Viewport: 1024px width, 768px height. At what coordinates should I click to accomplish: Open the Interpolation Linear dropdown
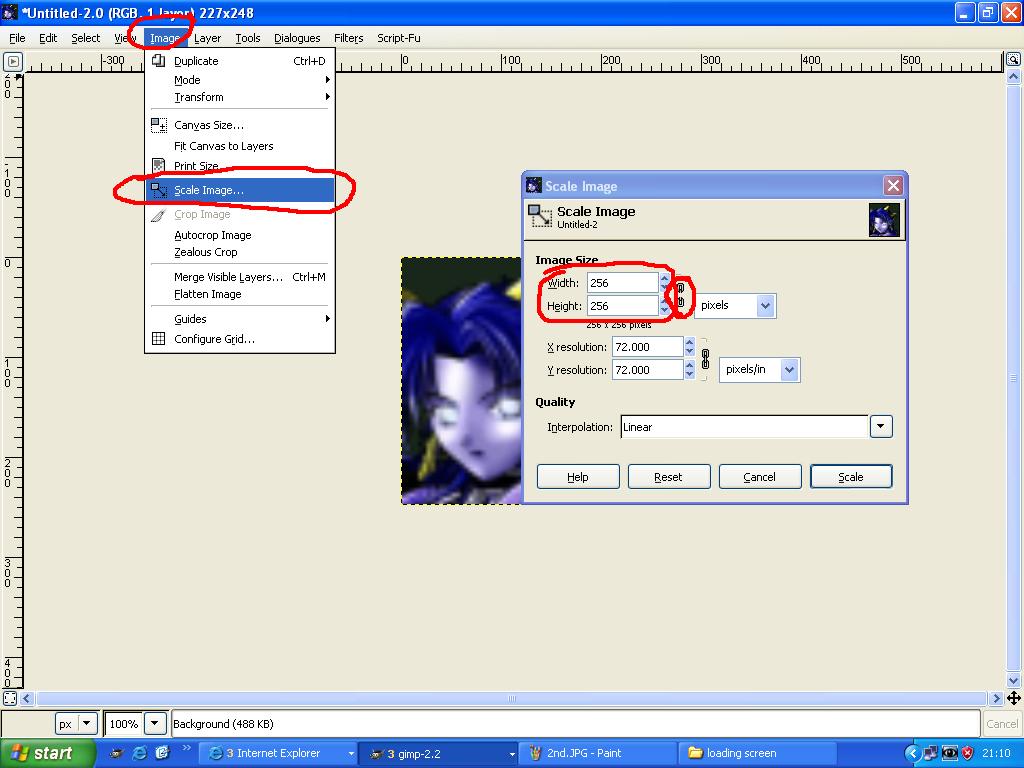756,427
